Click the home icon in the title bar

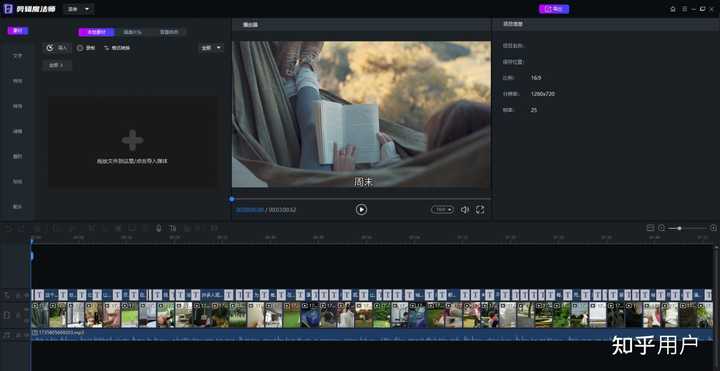[673, 9]
